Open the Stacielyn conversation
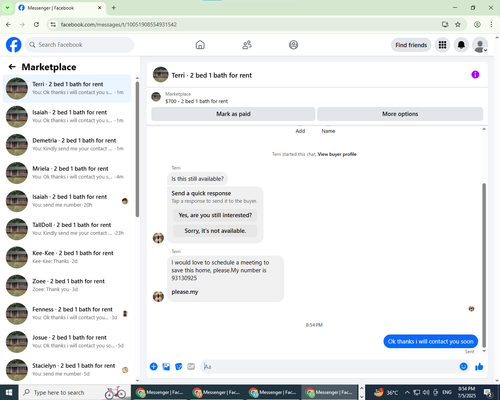Viewport: 500px width, 400px height. tap(67, 370)
